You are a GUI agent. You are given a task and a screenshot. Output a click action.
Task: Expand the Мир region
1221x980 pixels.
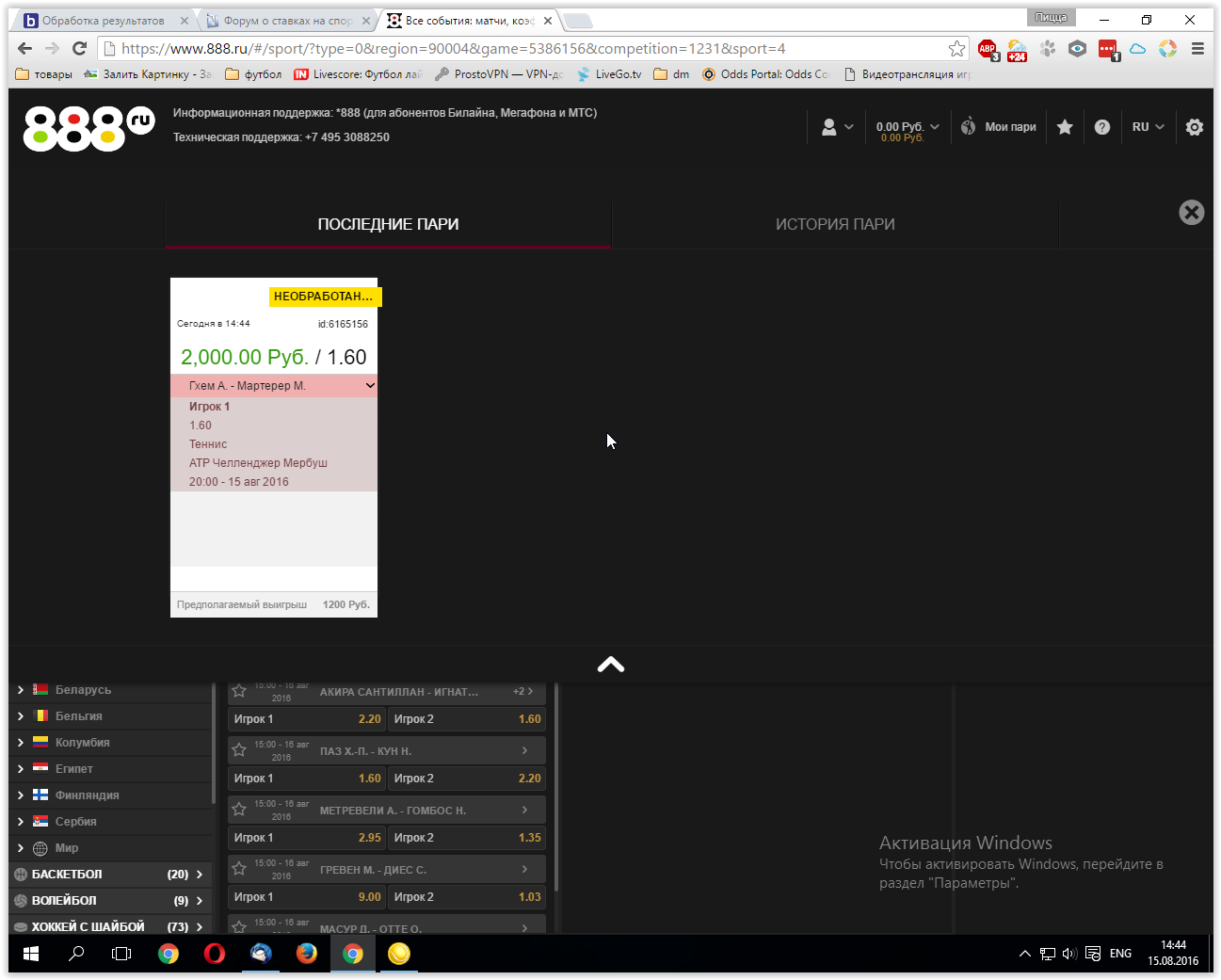coord(21,848)
